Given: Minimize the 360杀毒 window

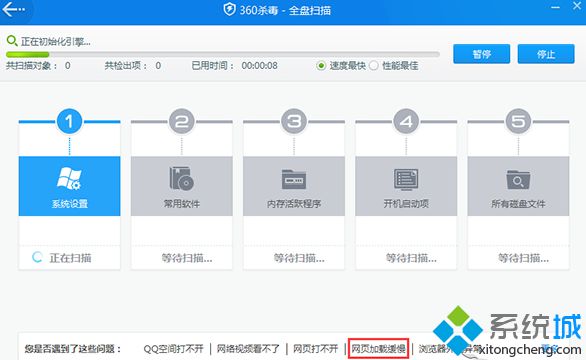Looking at the screenshot, I should (x=555, y=7).
